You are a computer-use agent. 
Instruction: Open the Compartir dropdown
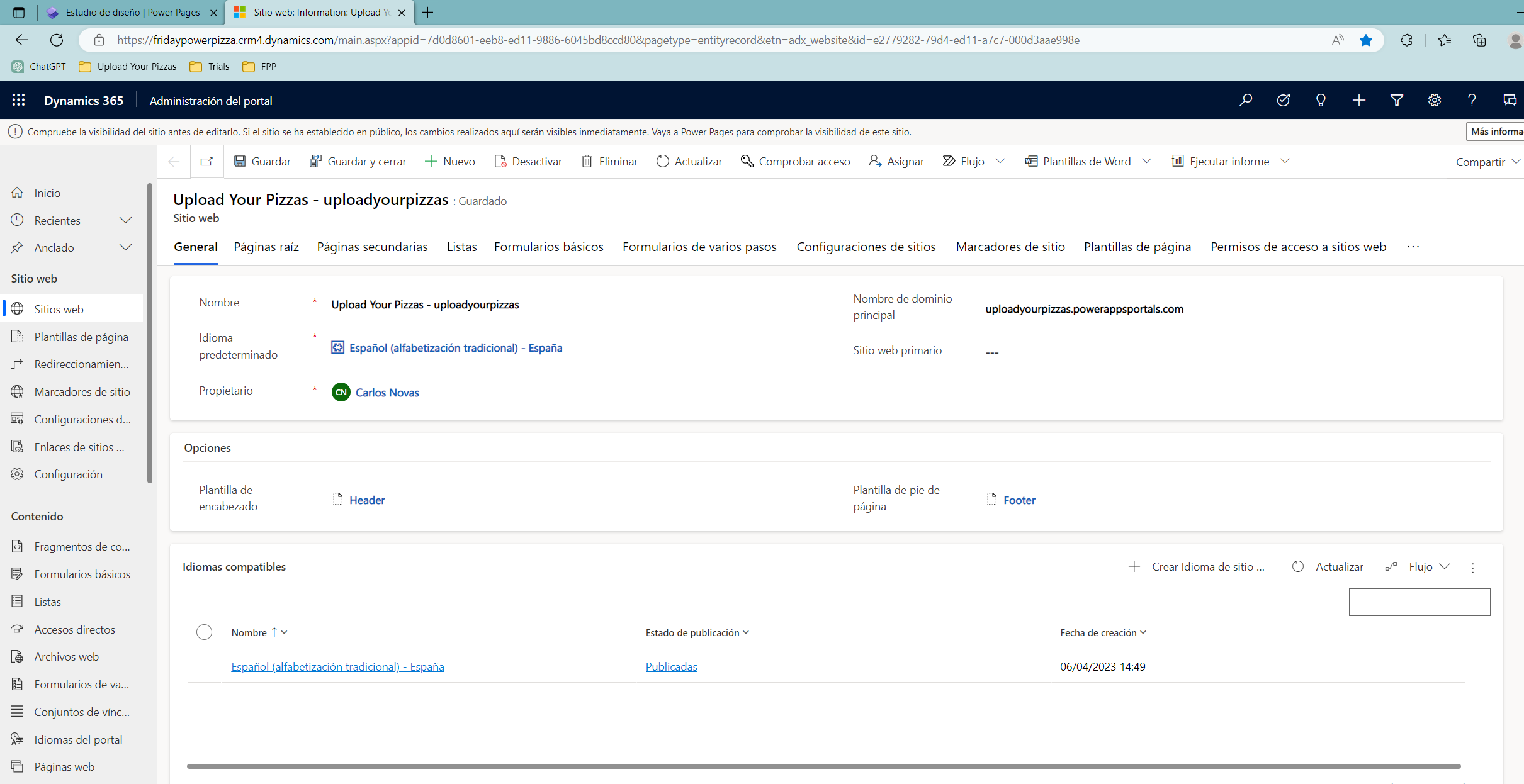1487,162
